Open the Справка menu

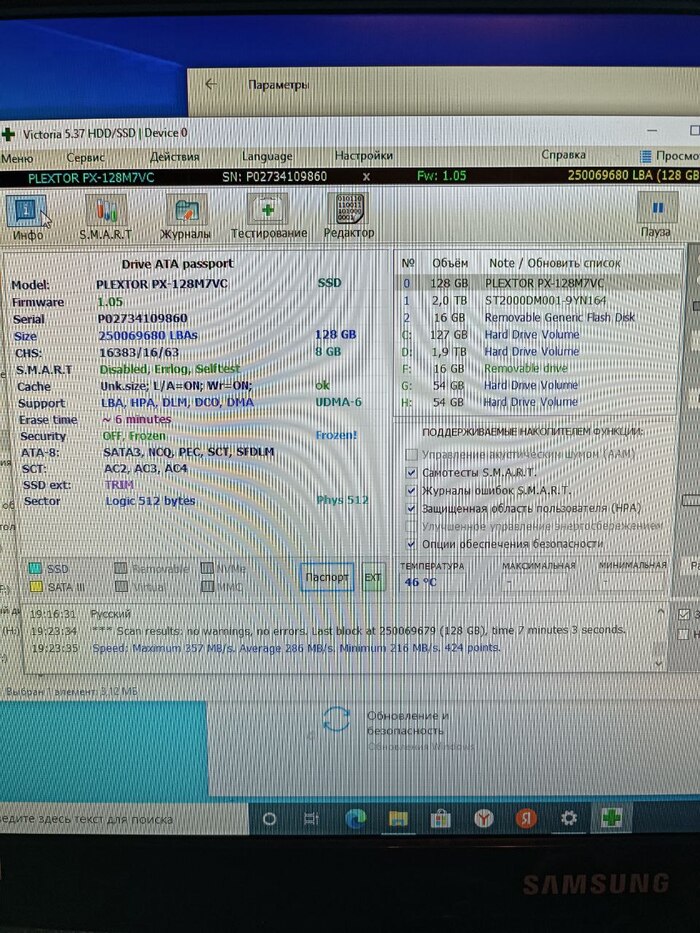pyautogui.click(x=563, y=155)
